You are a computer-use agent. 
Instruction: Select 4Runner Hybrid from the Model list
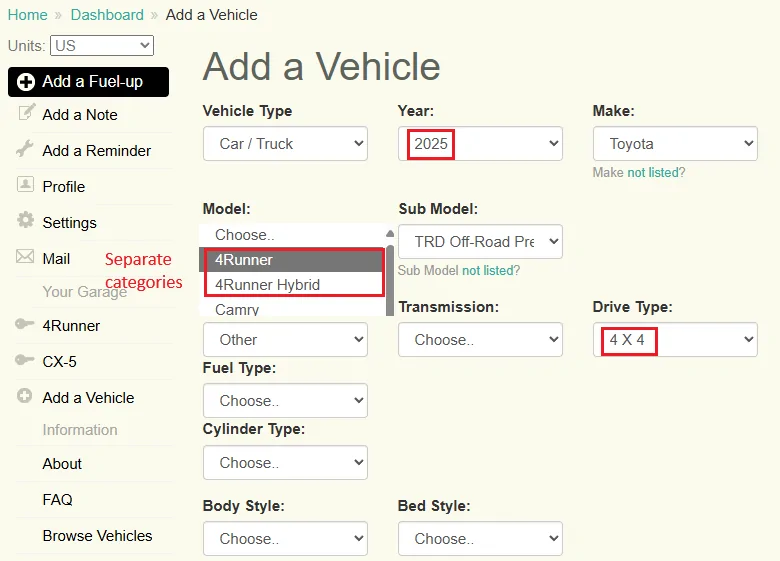(267, 285)
